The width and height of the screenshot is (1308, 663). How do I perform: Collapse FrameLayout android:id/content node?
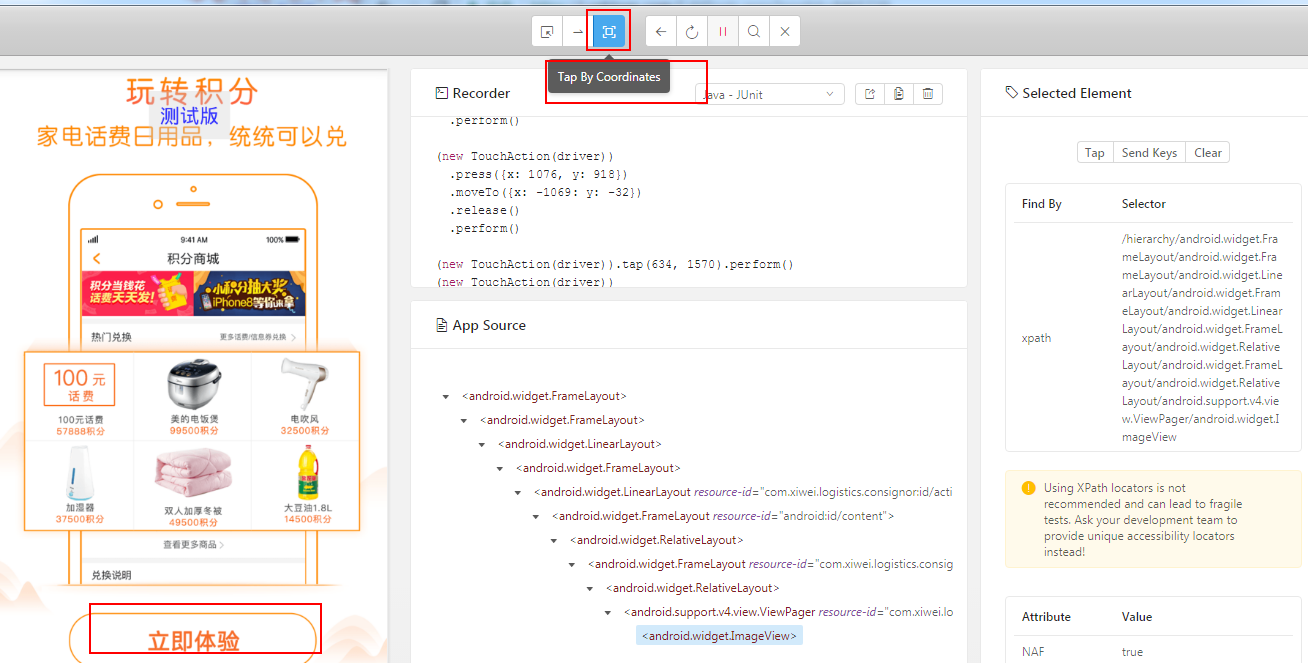536,517
